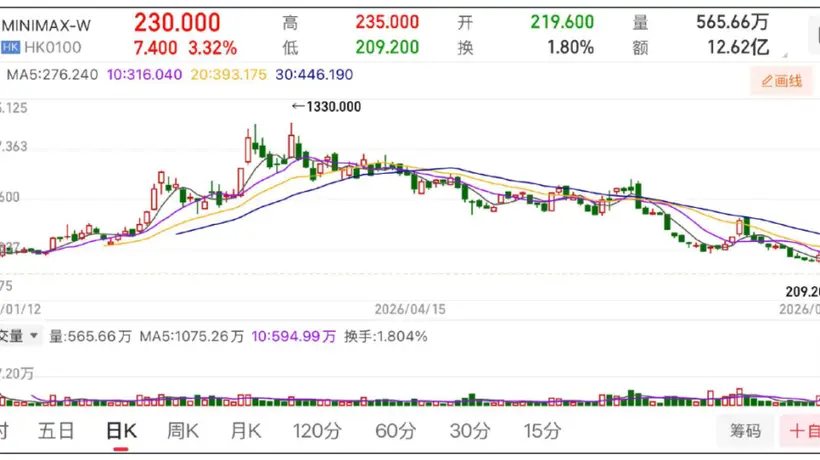Click the HK0100 stock code
Viewport: 820px width, 460px height.
point(53,48)
